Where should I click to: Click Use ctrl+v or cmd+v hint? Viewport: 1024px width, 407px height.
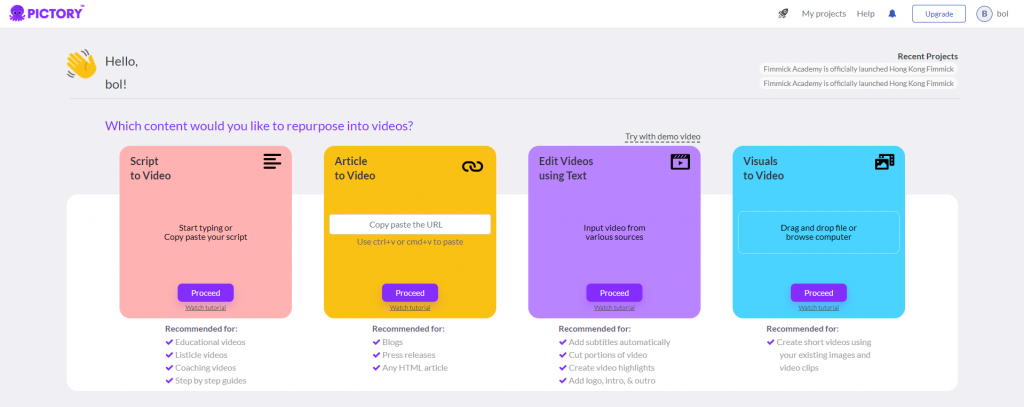coord(410,242)
